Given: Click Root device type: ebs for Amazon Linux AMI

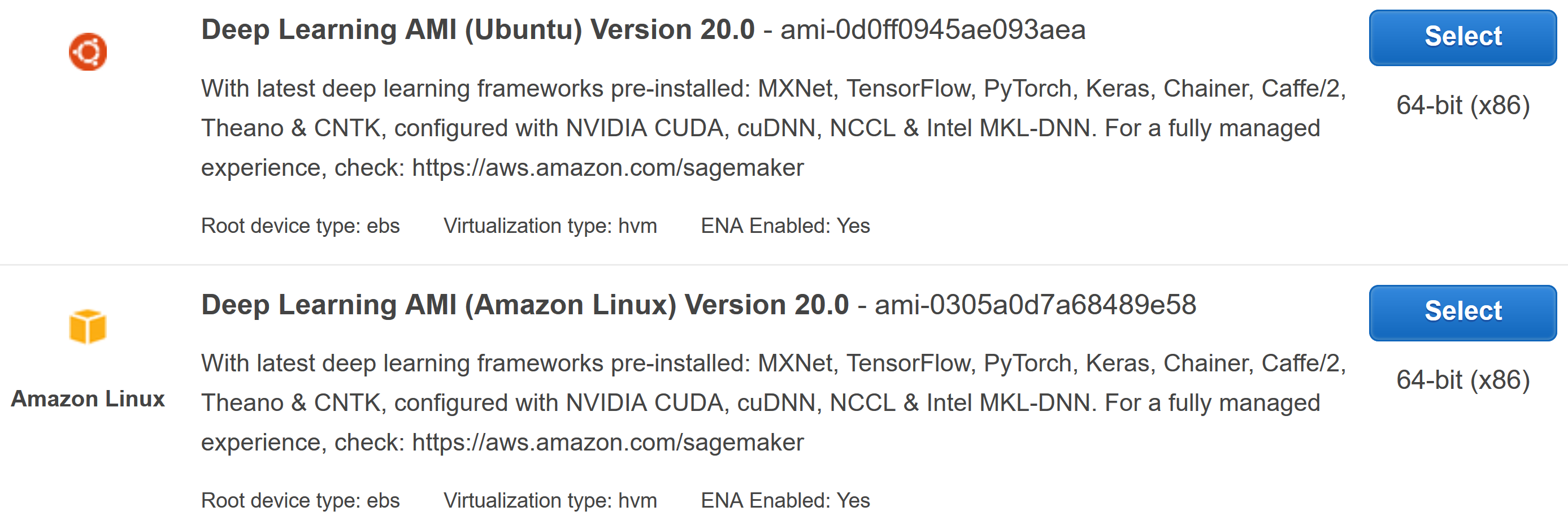Looking at the screenshot, I should point(300,500).
